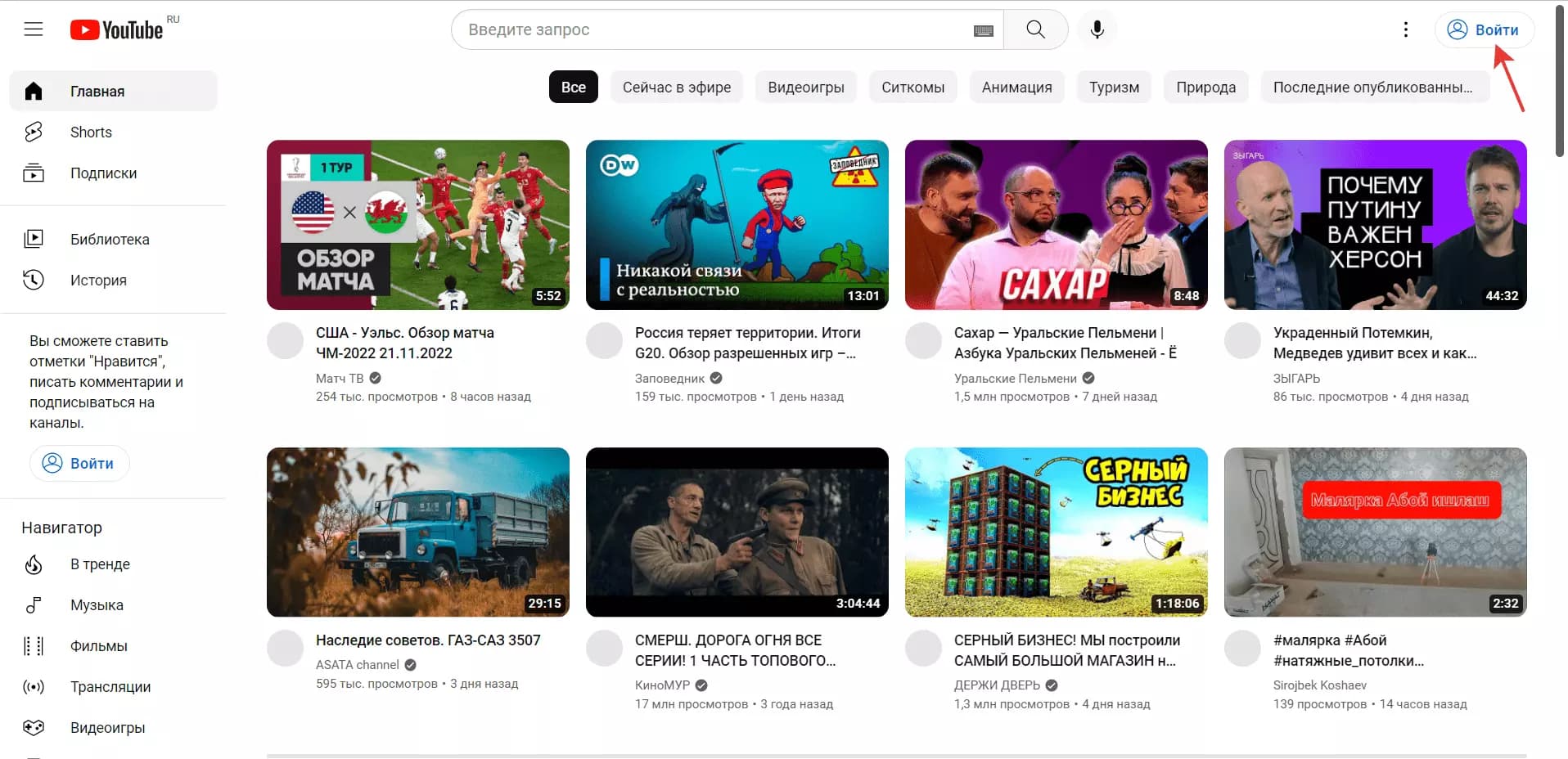
Task: Open the ЗЫГАРЬ channel link
Action: 1296,379
